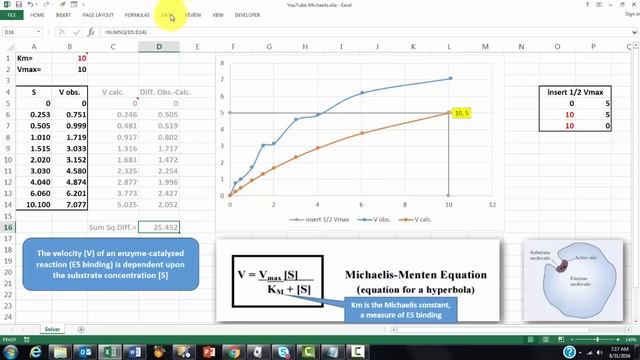
Task: Open the DATA ribbon tab
Action: coord(167,15)
